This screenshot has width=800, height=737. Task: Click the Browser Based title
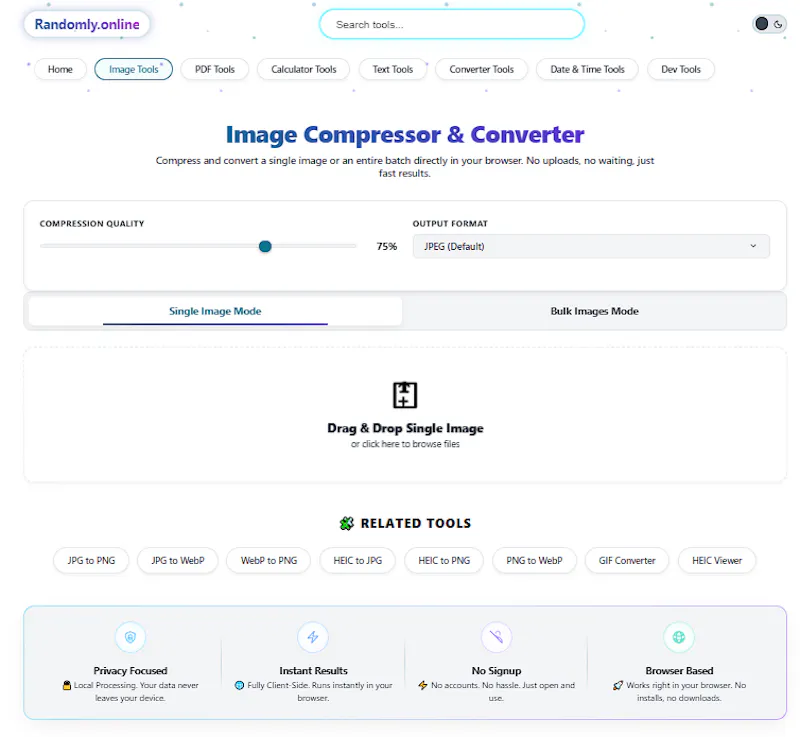point(679,671)
